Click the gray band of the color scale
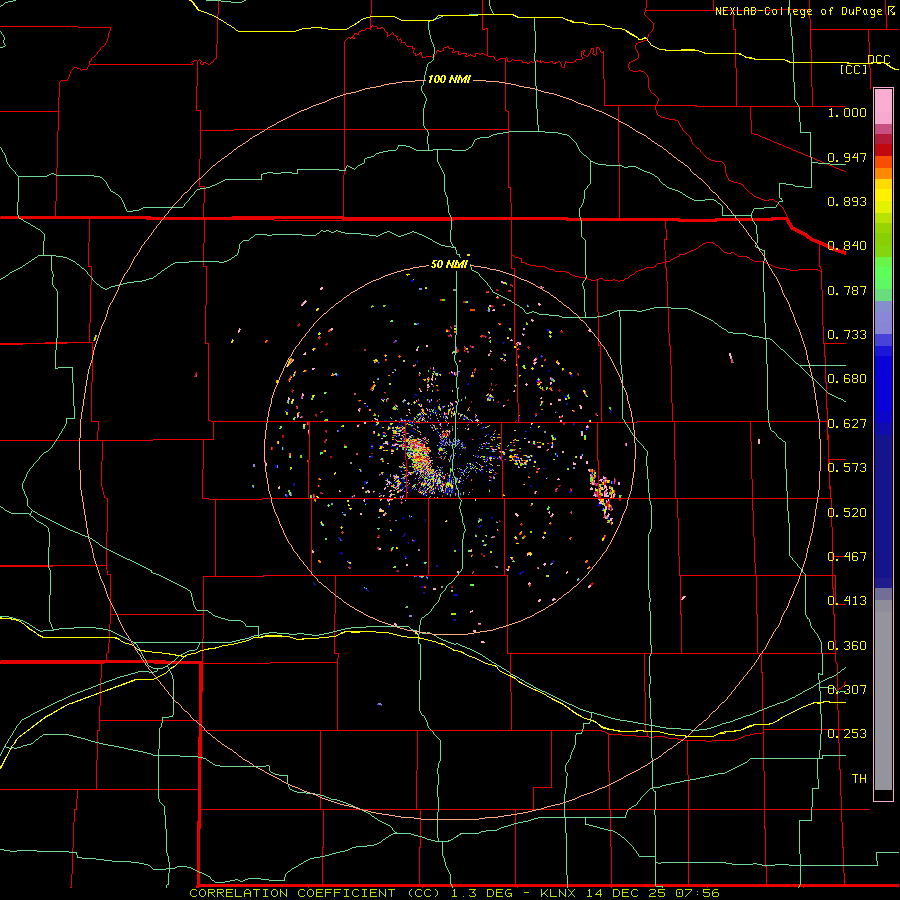The height and width of the screenshot is (900, 900). click(x=883, y=695)
